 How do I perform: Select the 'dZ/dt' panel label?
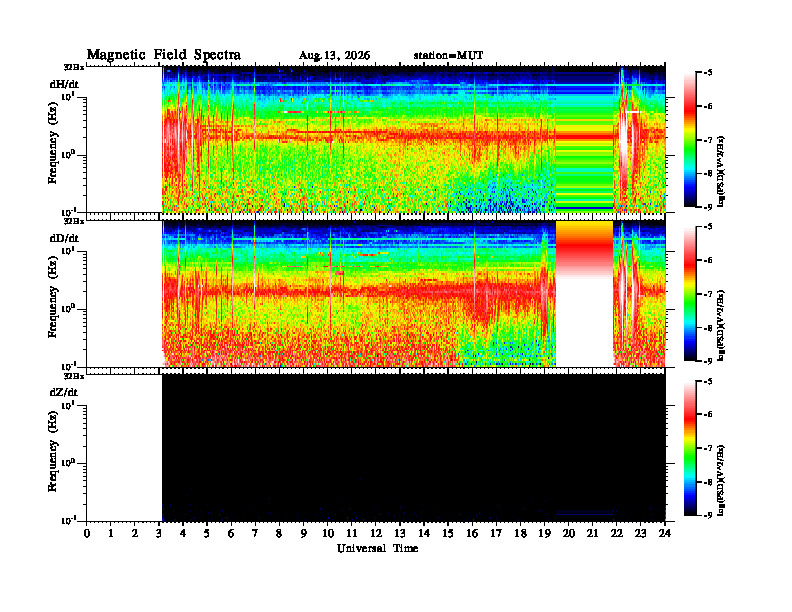pos(64,392)
